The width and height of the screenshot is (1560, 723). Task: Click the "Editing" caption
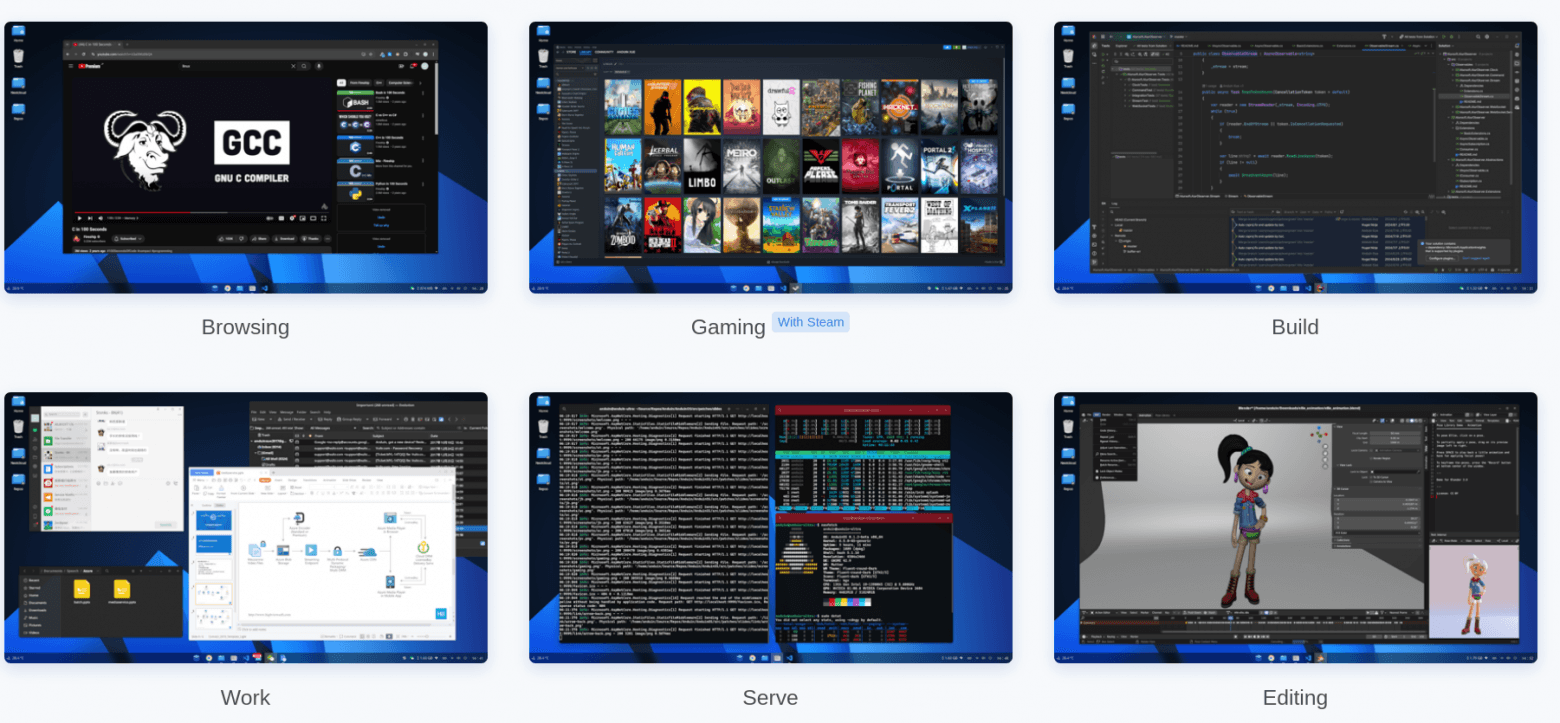[1295, 697]
